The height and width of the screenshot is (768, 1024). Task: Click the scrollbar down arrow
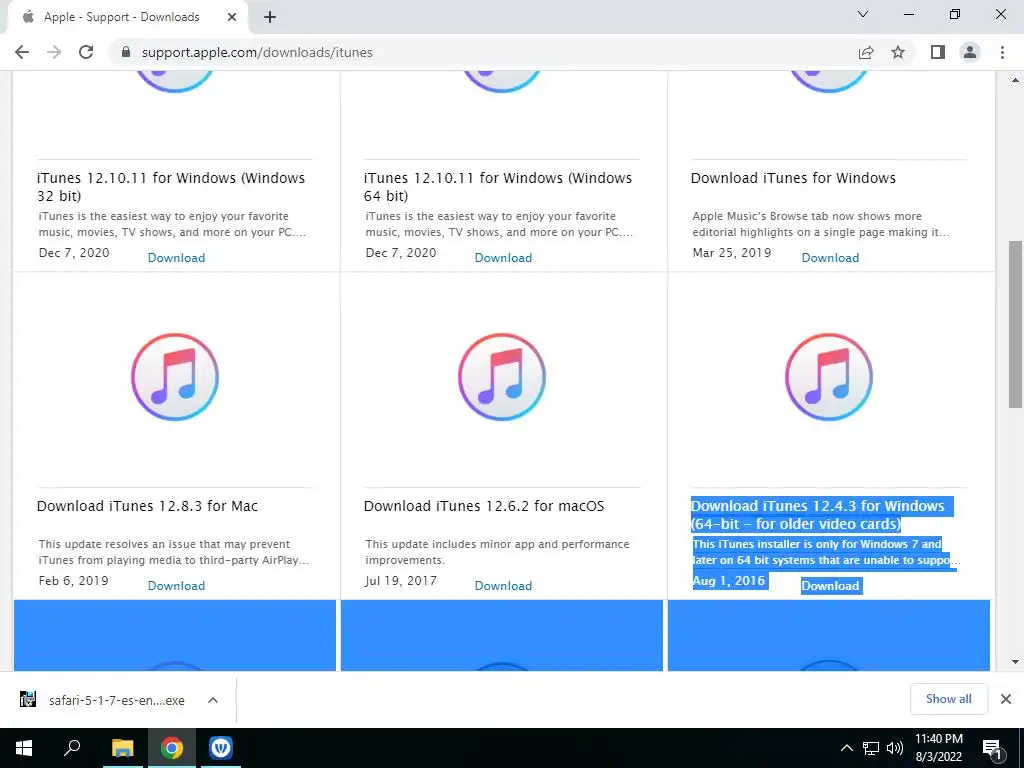point(1015,662)
